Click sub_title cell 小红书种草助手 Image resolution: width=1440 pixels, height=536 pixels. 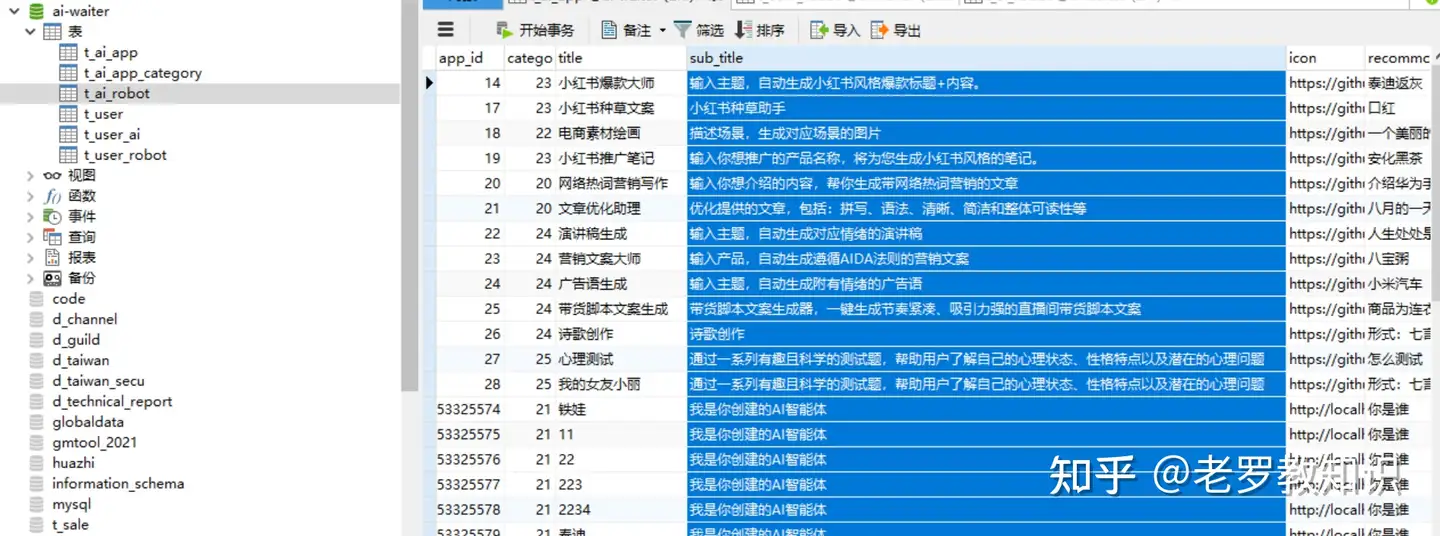click(x=986, y=108)
